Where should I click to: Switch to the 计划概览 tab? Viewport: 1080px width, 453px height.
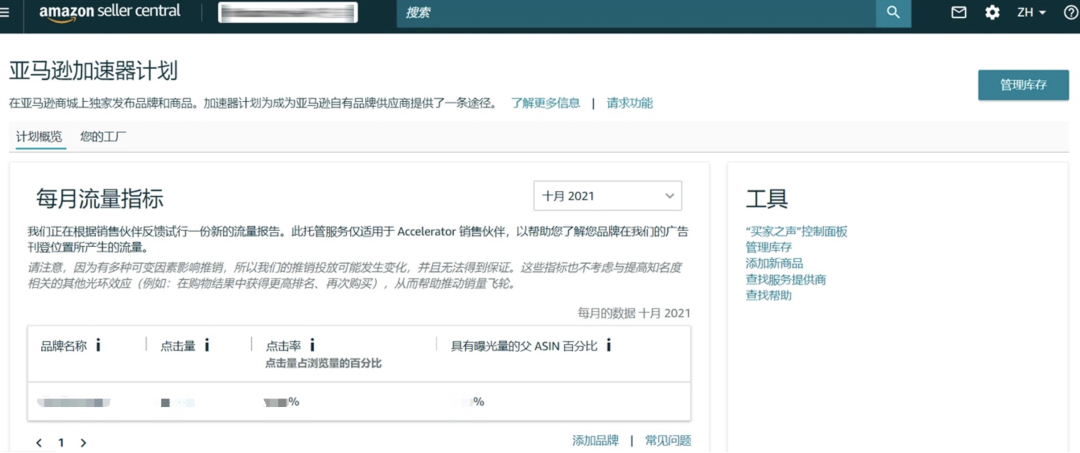[x=39, y=136]
